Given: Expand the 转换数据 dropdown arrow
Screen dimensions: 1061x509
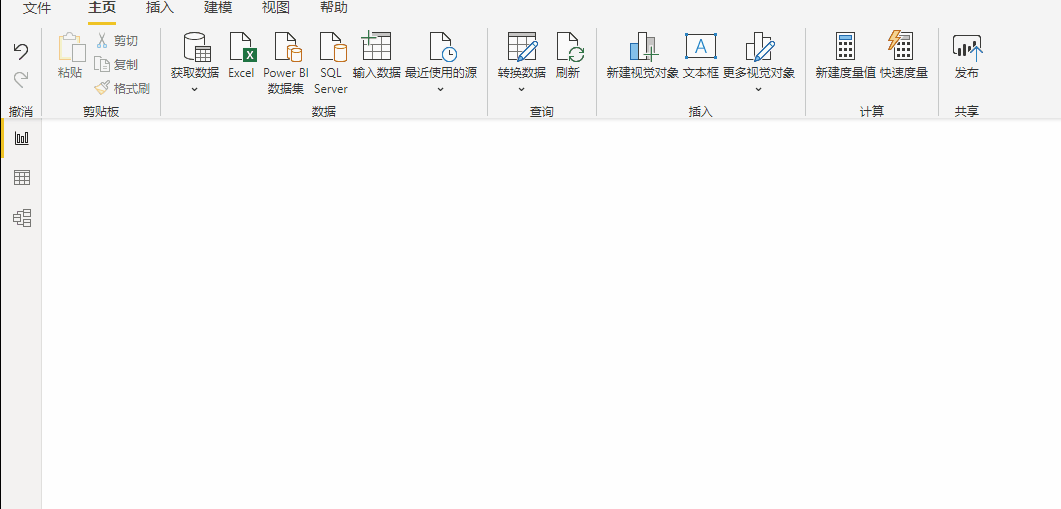Looking at the screenshot, I should (522, 89).
